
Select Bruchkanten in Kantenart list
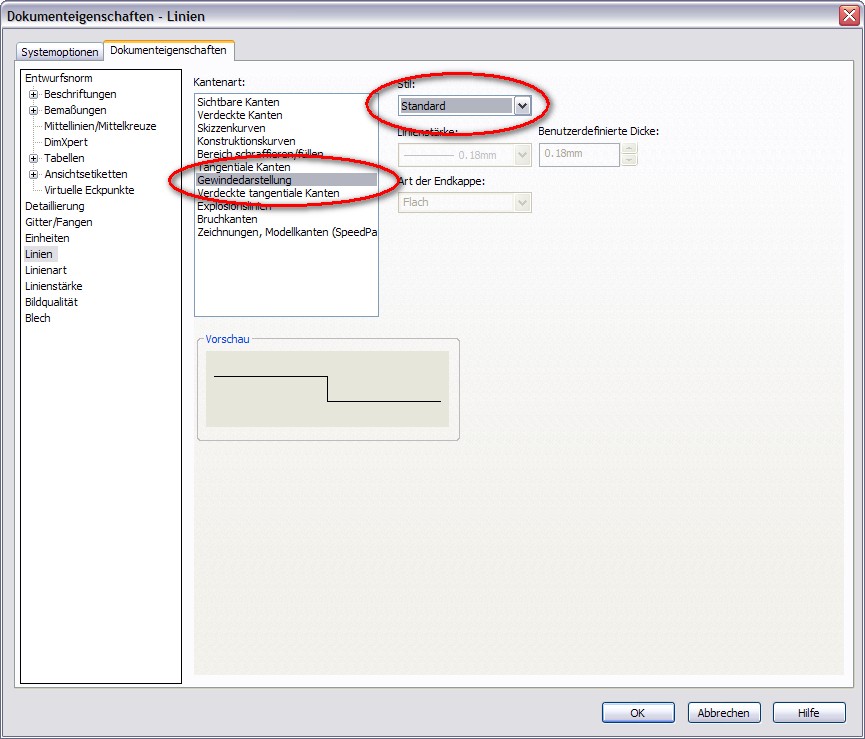pyautogui.click(x=286, y=219)
